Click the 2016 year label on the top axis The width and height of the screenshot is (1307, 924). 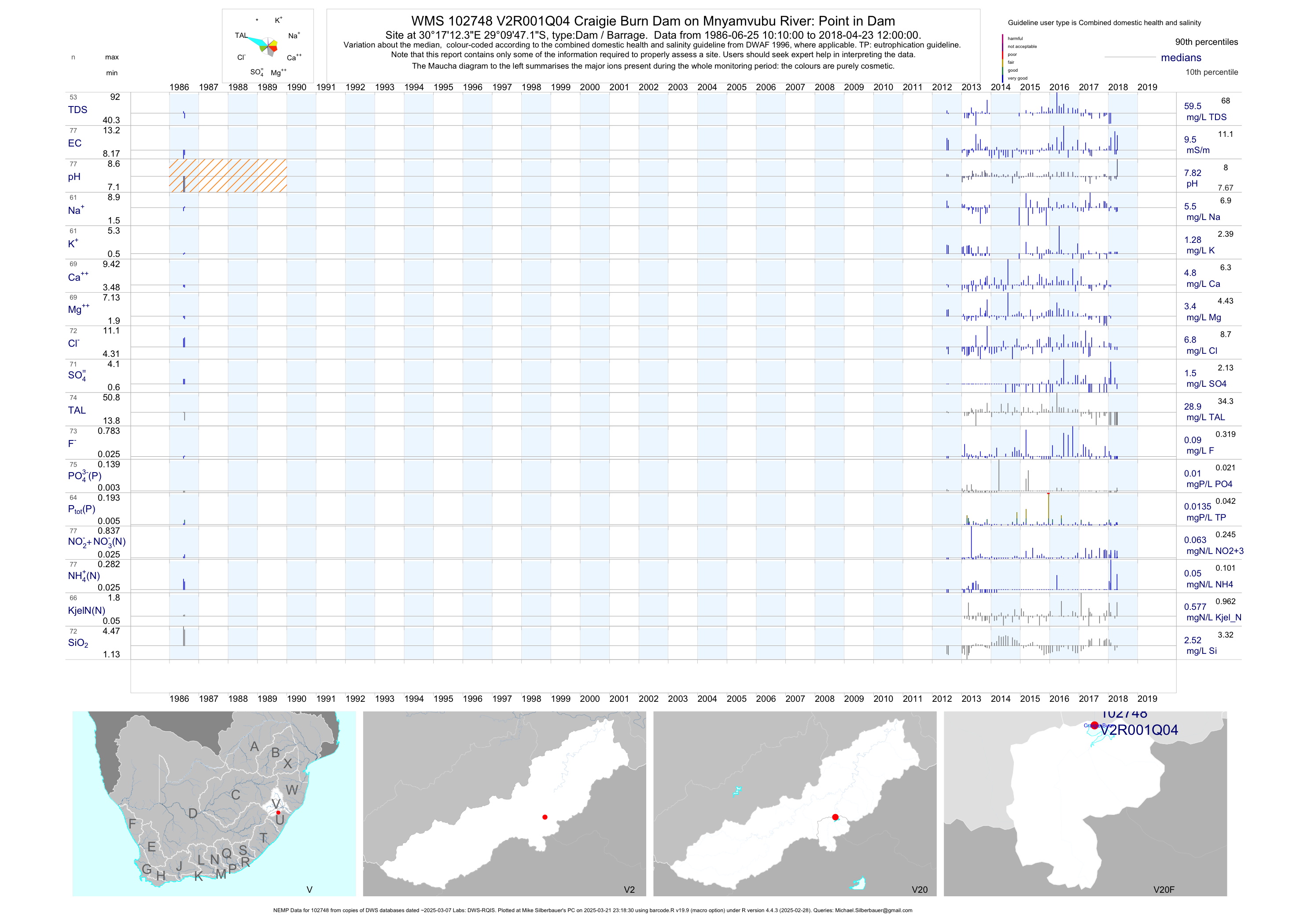[1059, 87]
